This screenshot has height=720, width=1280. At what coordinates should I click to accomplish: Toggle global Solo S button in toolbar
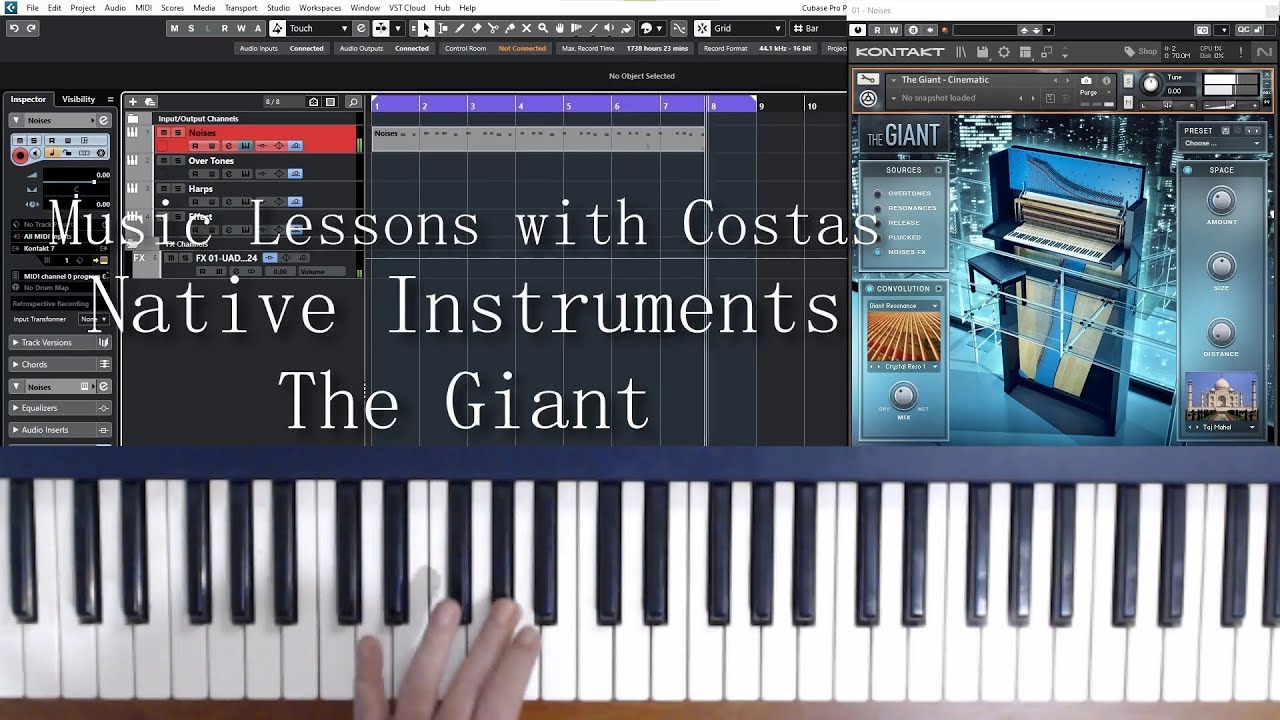pos(191,28)
